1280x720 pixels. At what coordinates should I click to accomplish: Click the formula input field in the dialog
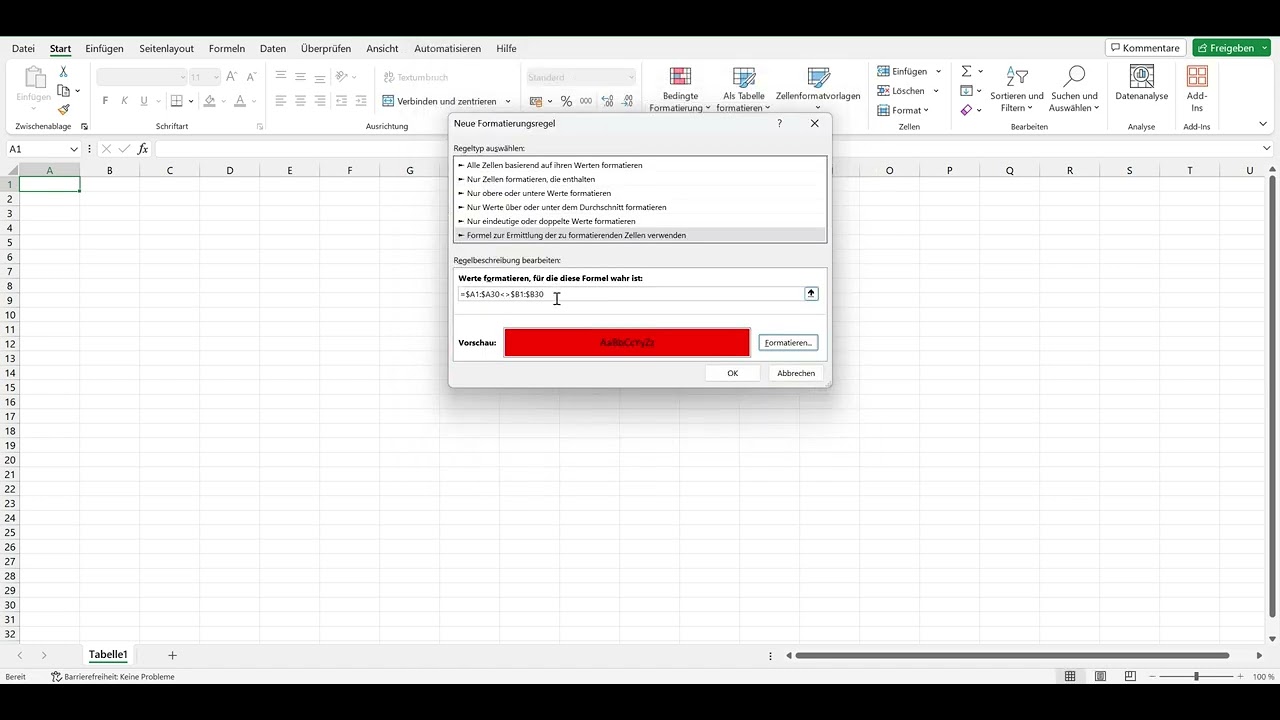coord(631,294)
